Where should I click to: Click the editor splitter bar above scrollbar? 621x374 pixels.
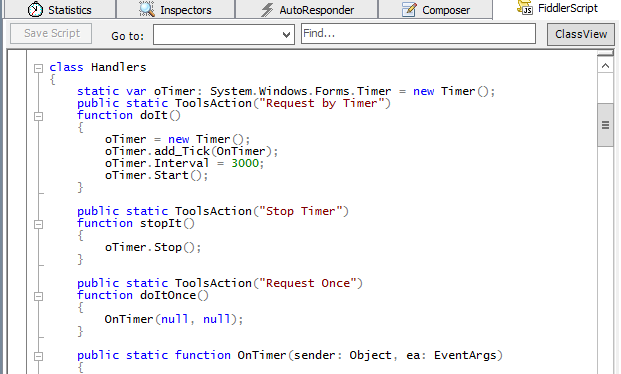pyautogui.click(x=605, y=53)
